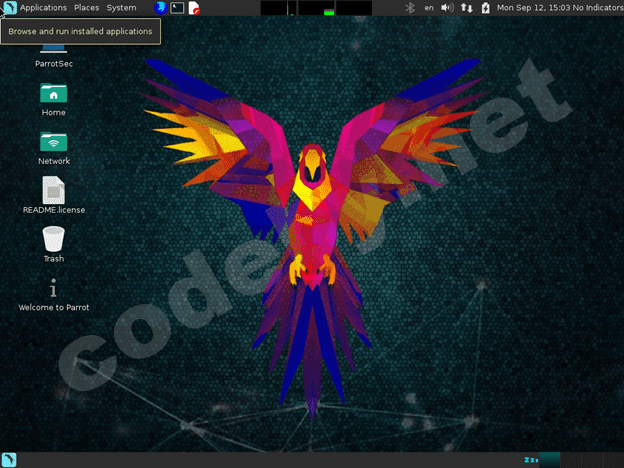Select the ParrotSec desktop icon
624x468 pixels.
coord(54,57)
